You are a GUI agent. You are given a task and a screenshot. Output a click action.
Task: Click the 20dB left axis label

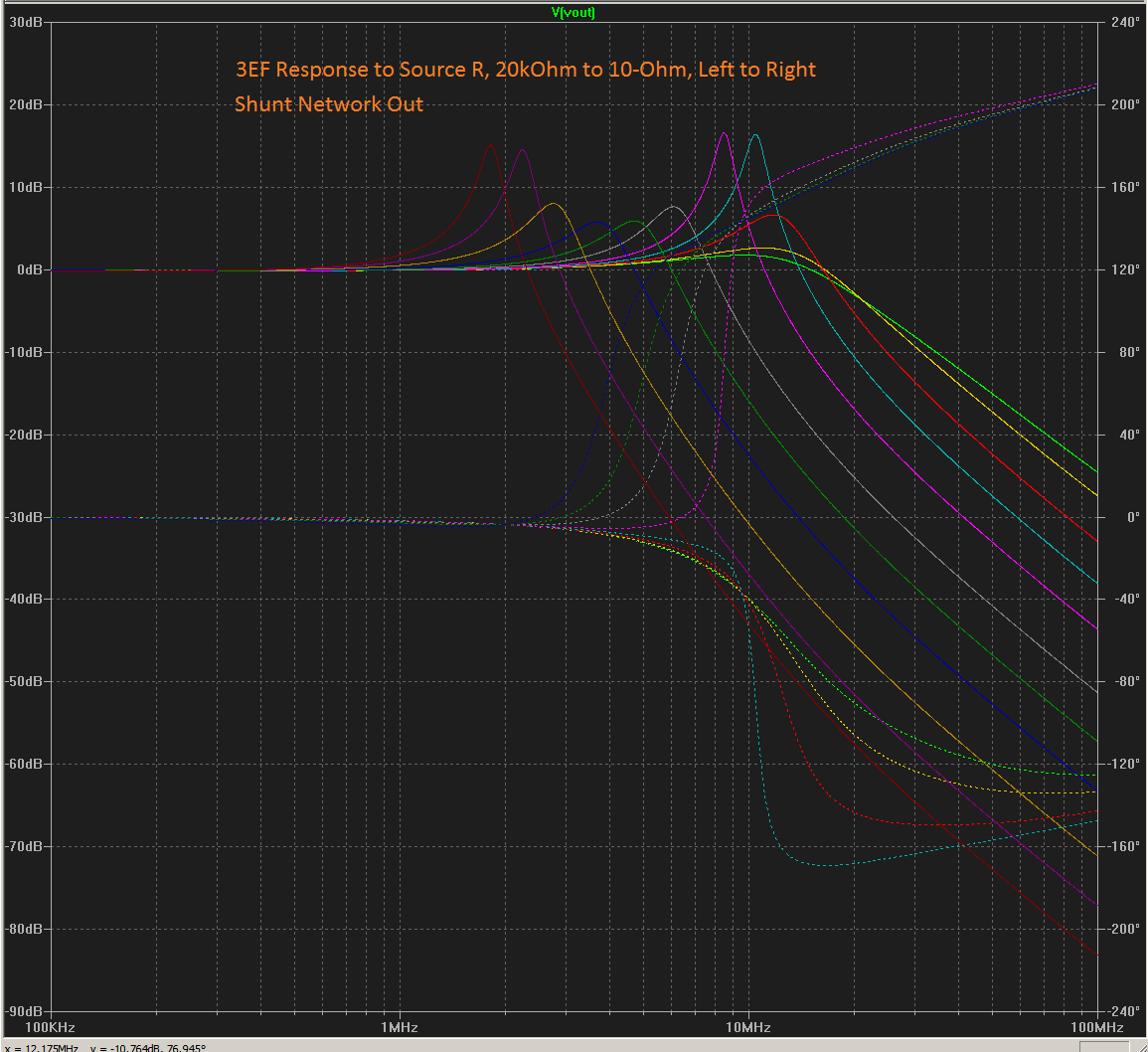pos(26,104)
